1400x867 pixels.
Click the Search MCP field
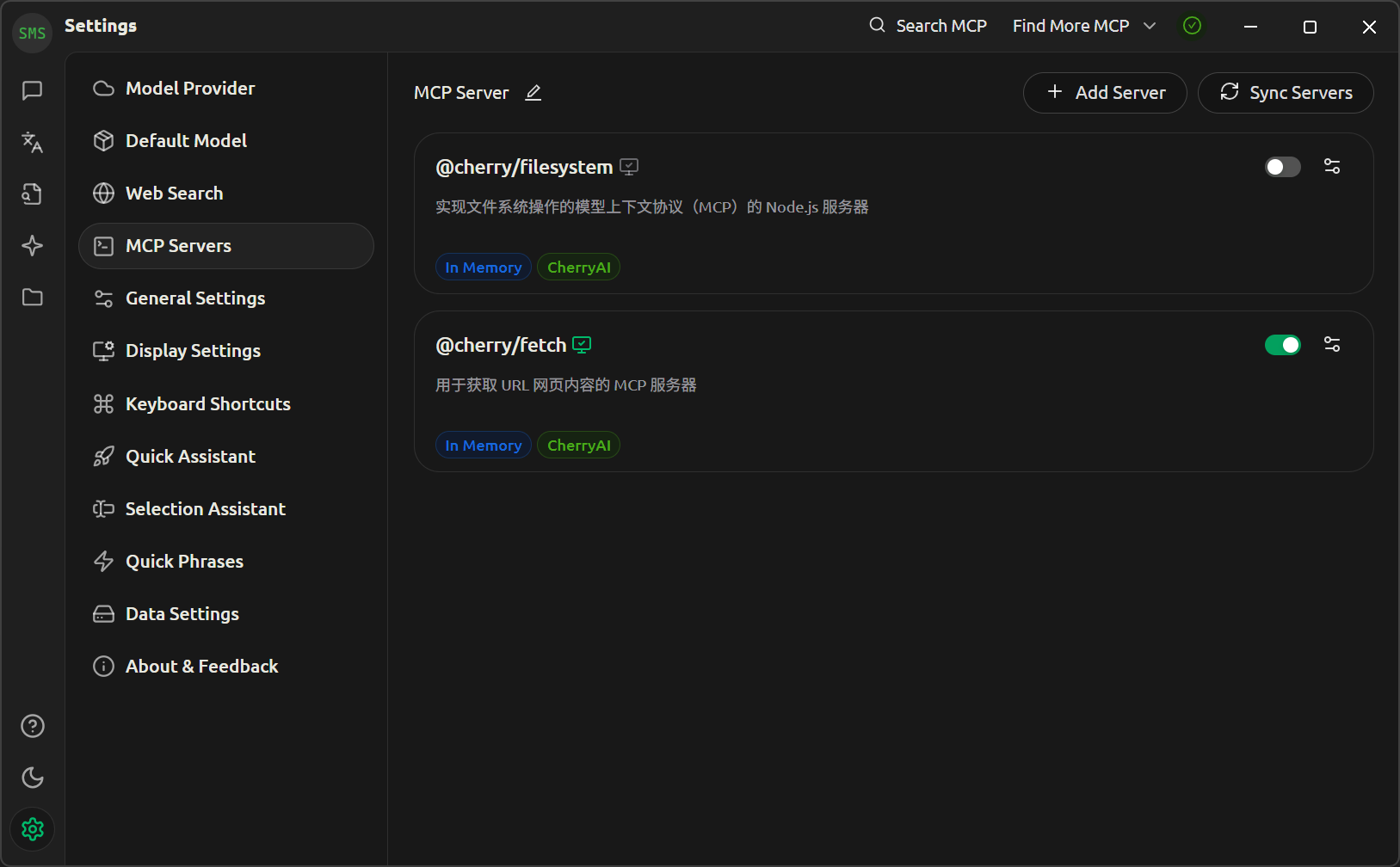pyautogui.click(x=928, y=26)
